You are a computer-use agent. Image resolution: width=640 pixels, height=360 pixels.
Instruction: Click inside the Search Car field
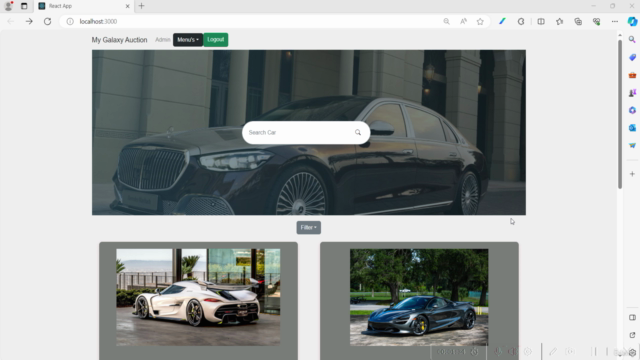click(300, 133)
